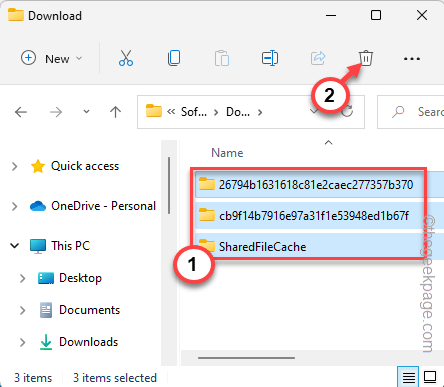Click the Rename icon
Screen dimensions: 444x387
pos(270,58)
